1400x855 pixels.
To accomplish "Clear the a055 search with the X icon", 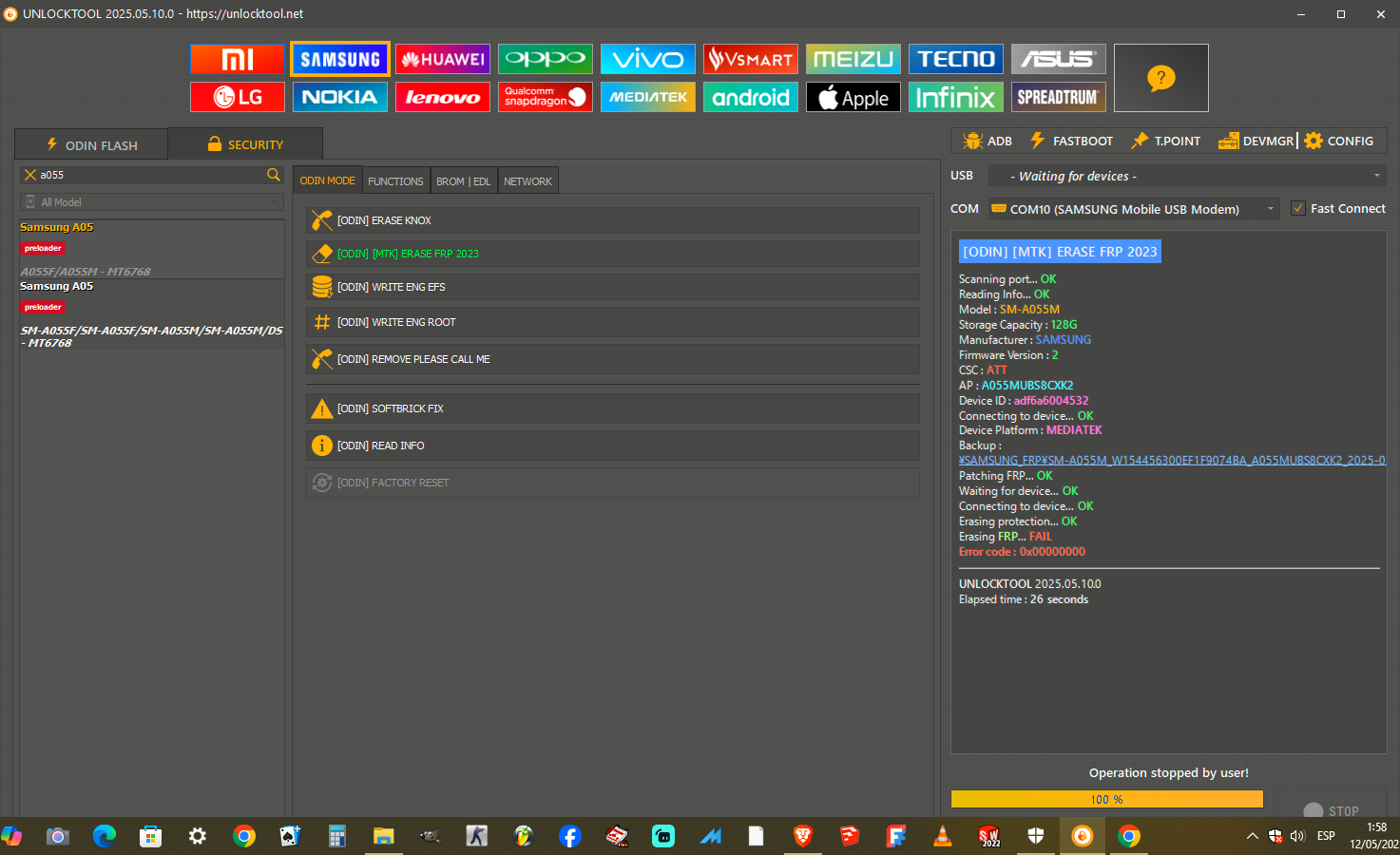I will (30, 175).
